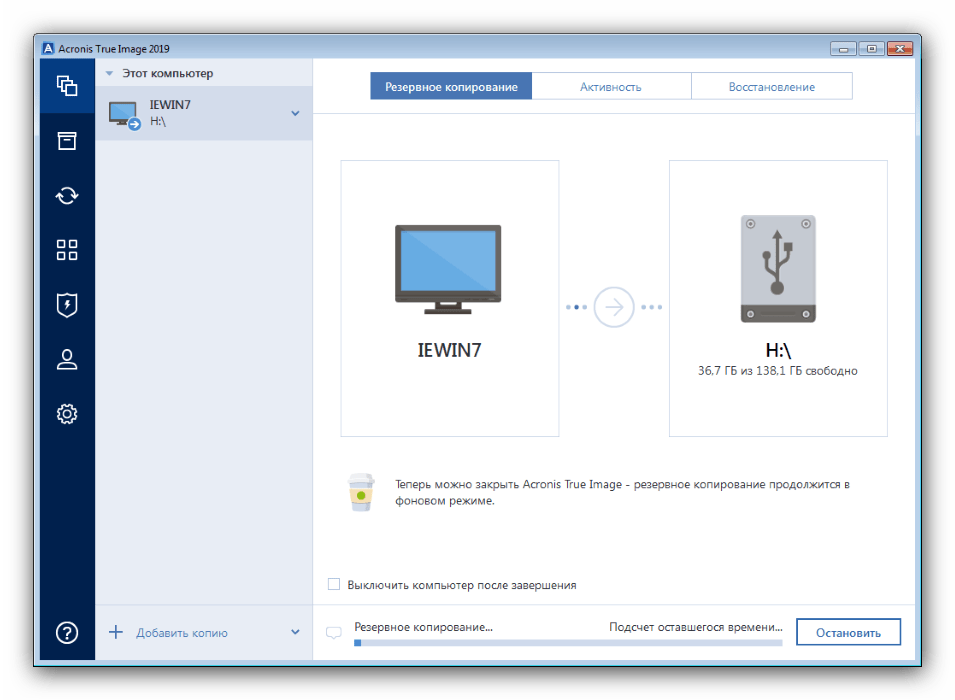Click Добавить копию to add backup

[180, 632]
